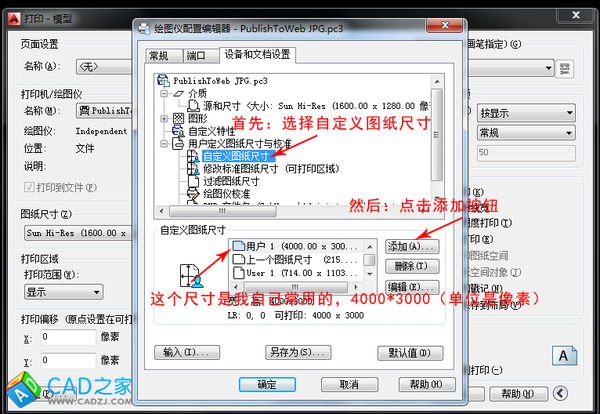Click tree view scroll left arrow
The height and width of the screenshot is (414, 600).
(x=161, y=211)
